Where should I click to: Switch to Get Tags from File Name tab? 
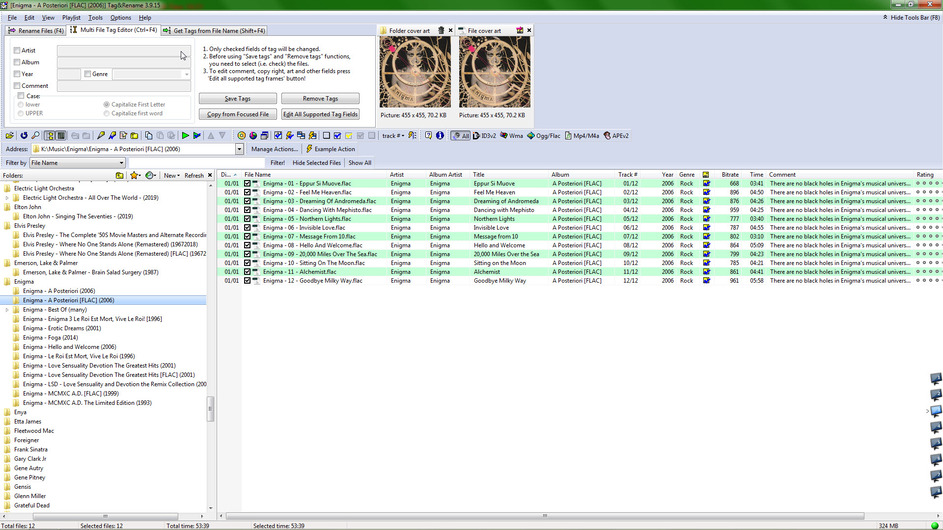coord(214,31)
